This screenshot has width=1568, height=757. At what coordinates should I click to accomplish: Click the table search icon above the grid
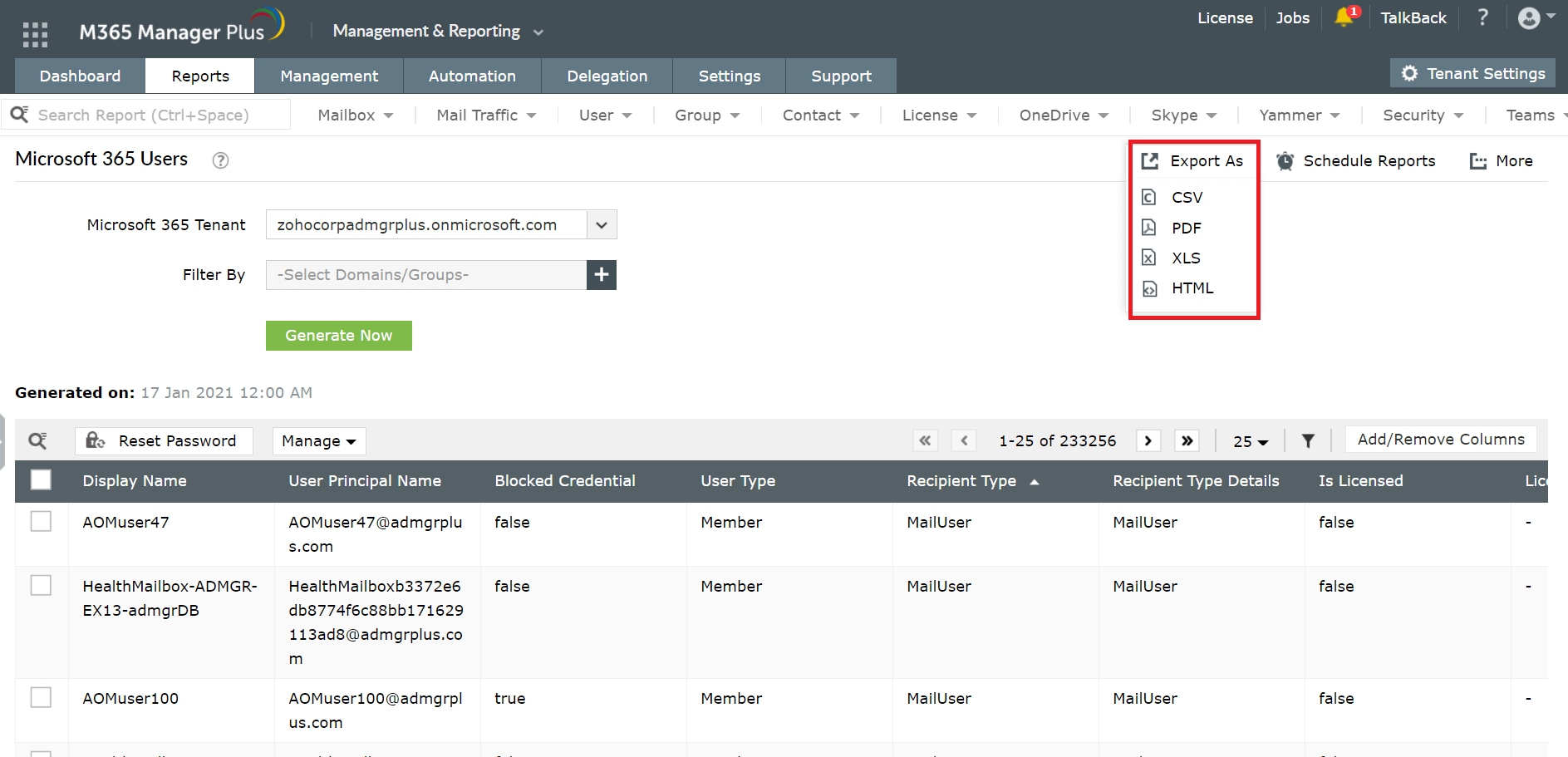(37, 440)
